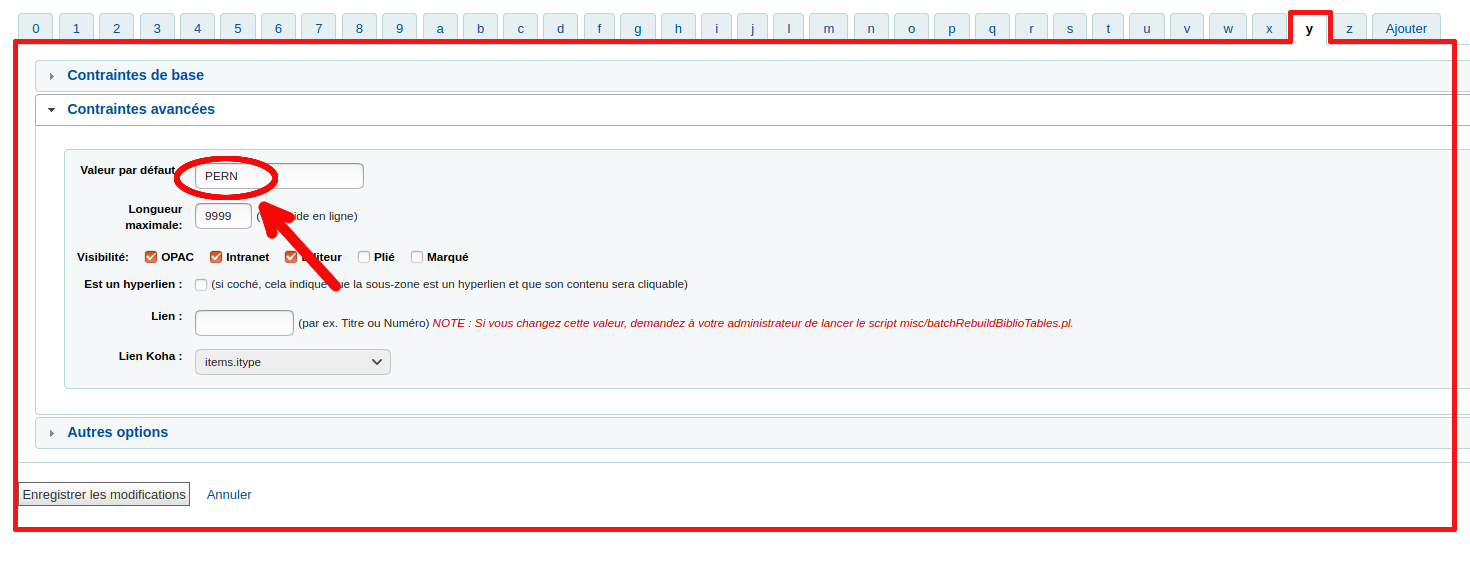Select subfield tab 6
Image resolution: width=1470 pixels, height=564 pixels.
click(x=278, y=28)
